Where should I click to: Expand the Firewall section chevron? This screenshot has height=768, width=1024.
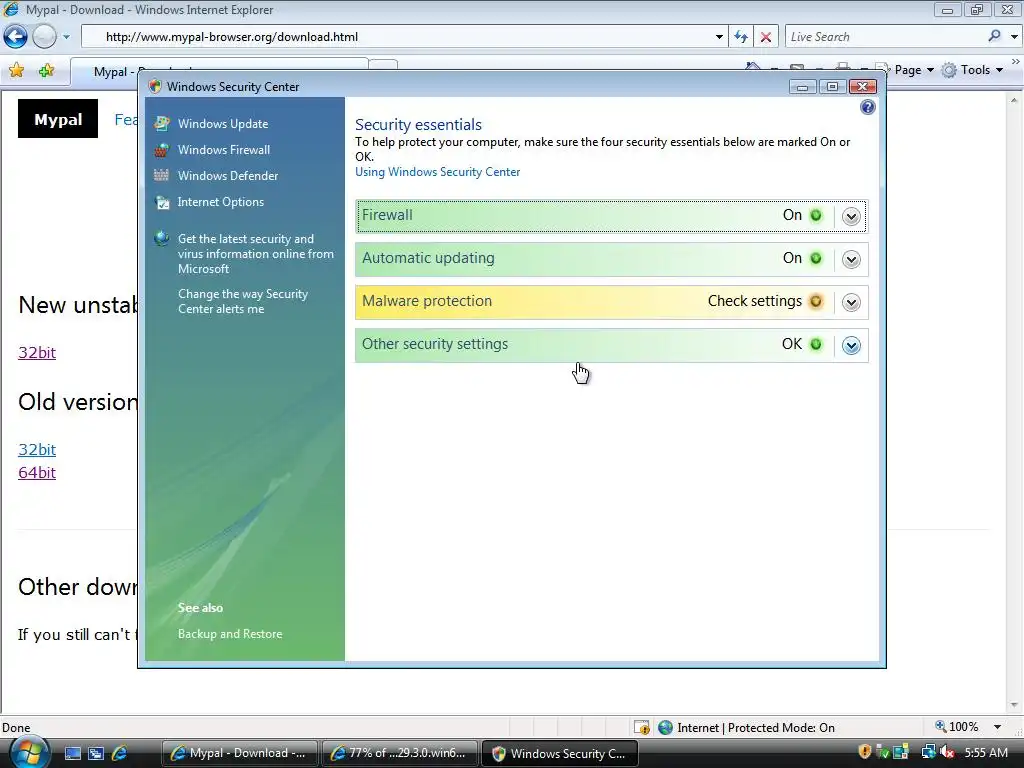tap(851, 216)
